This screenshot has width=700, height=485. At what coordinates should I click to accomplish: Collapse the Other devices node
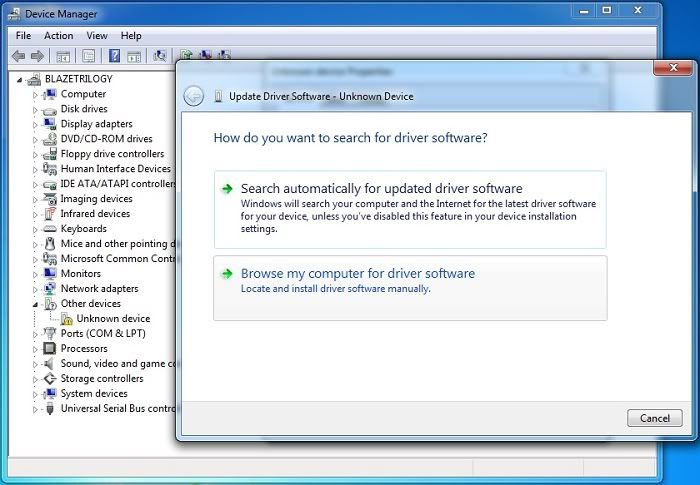tap(35, 304)
